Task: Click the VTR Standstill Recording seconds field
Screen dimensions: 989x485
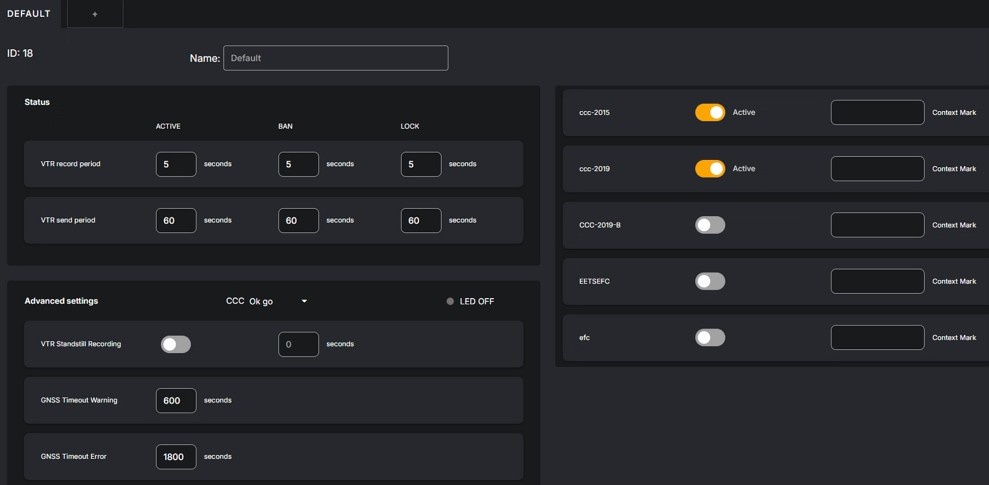Action: pos(298,344)
